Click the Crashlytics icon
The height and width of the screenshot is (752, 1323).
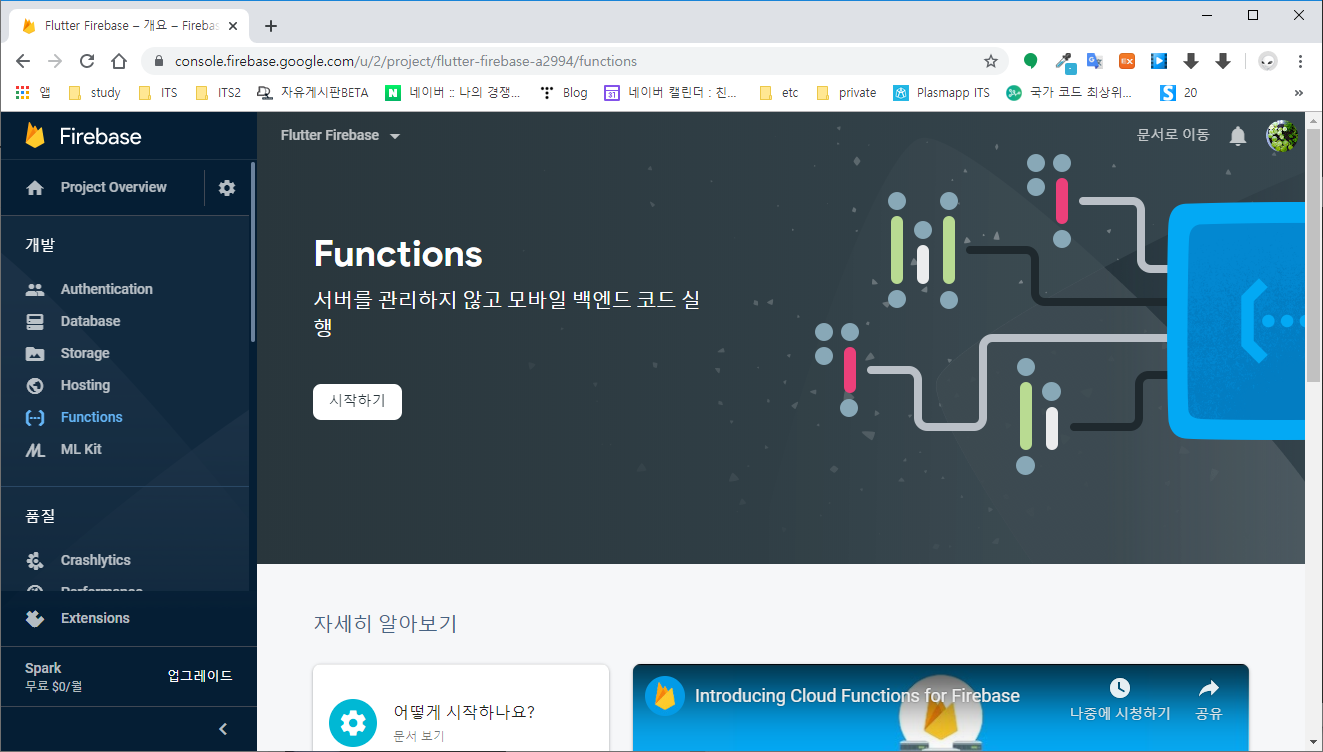coord(35,560)
